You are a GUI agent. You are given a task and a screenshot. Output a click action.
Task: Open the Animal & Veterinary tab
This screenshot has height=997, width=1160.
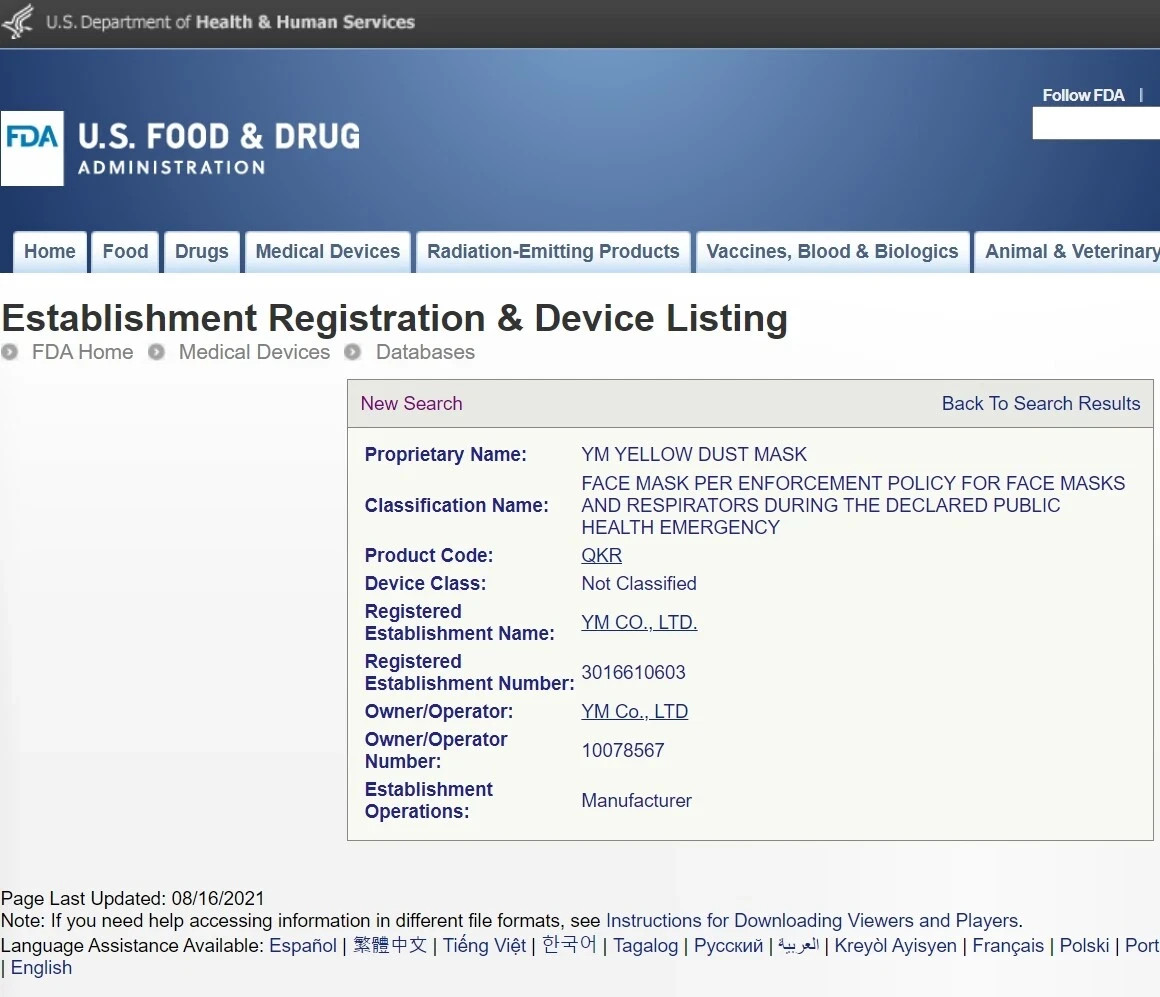[x=1069, y=251]
